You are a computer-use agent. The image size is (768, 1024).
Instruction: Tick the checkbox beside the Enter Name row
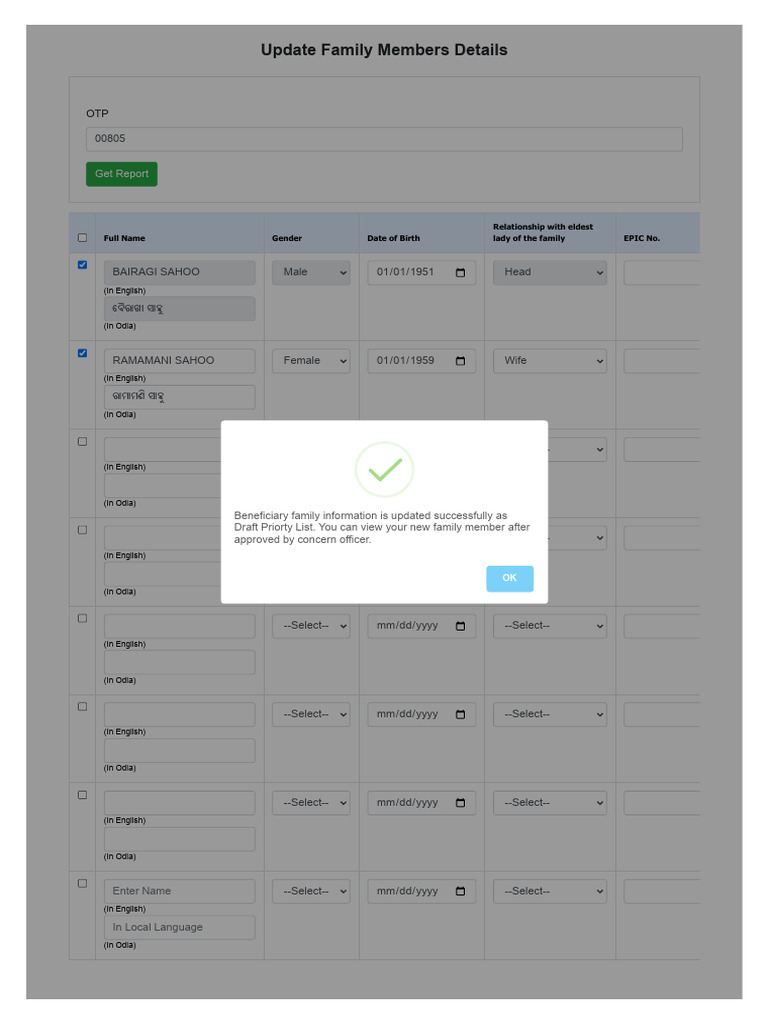(x=82, y=883)
